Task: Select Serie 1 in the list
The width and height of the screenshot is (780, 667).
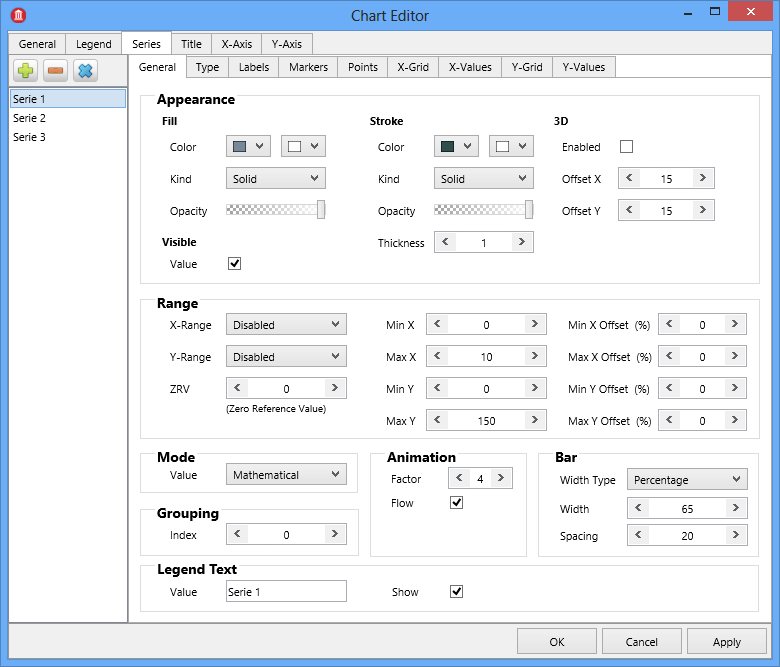Action: pos(68,98)
